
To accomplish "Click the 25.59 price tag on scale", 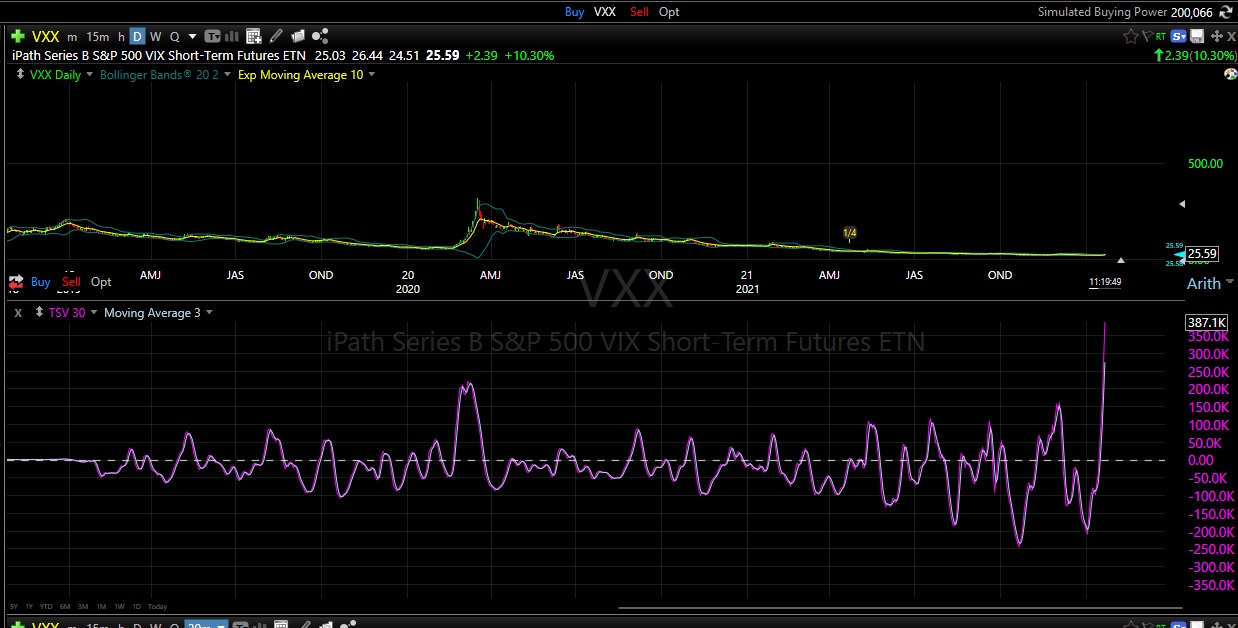I will [x=1203, y=253].
